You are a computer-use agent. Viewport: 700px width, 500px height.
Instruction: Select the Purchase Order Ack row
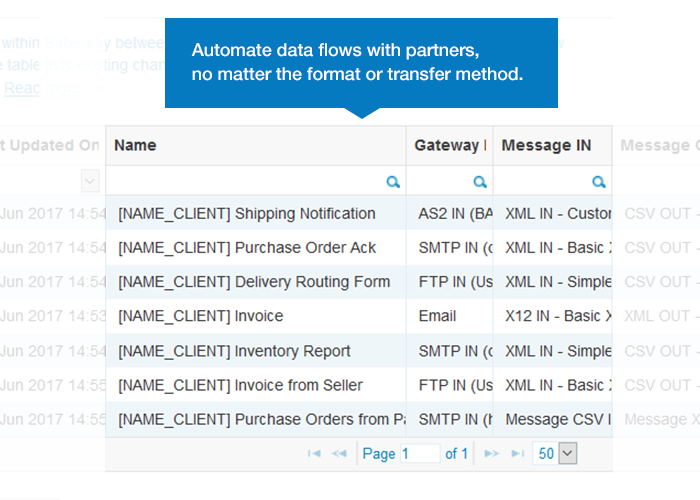(247, 248)
